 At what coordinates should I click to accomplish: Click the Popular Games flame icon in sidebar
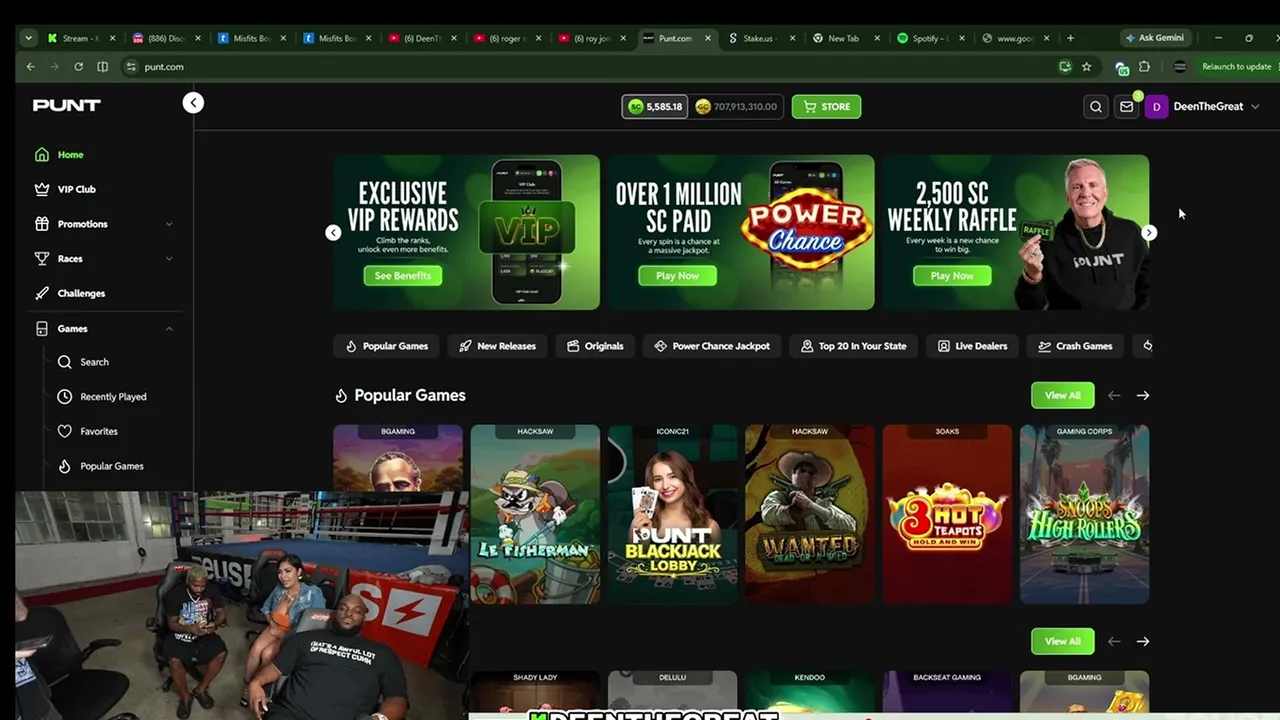(x=65, y=466)
